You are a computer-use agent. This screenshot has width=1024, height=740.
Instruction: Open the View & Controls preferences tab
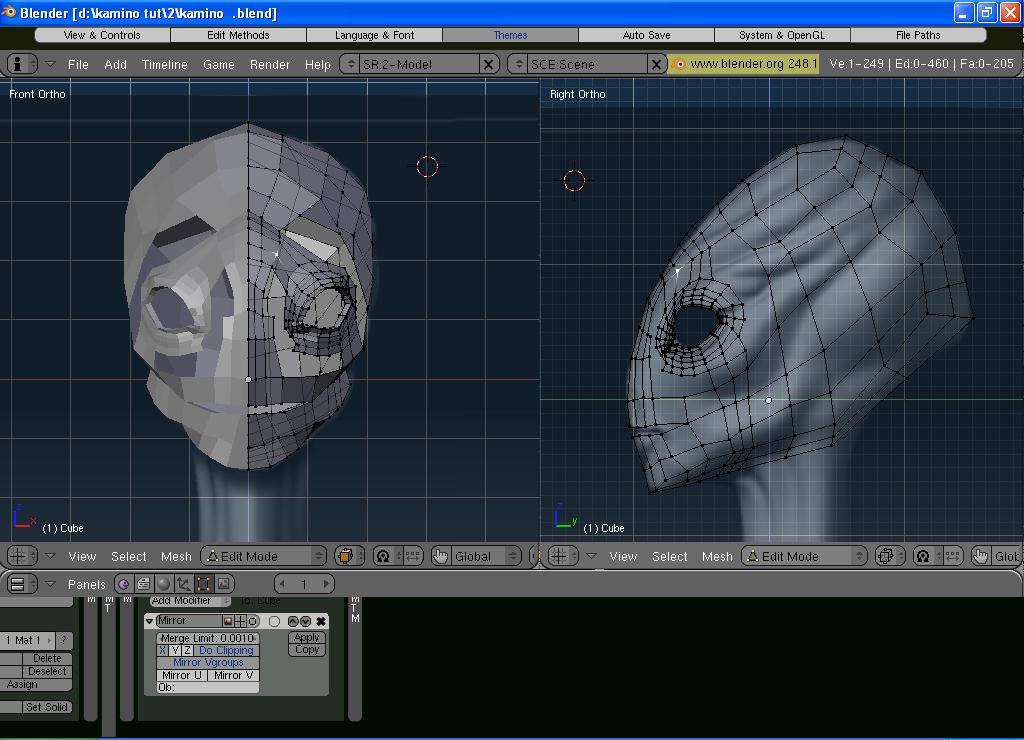point(102,35)
